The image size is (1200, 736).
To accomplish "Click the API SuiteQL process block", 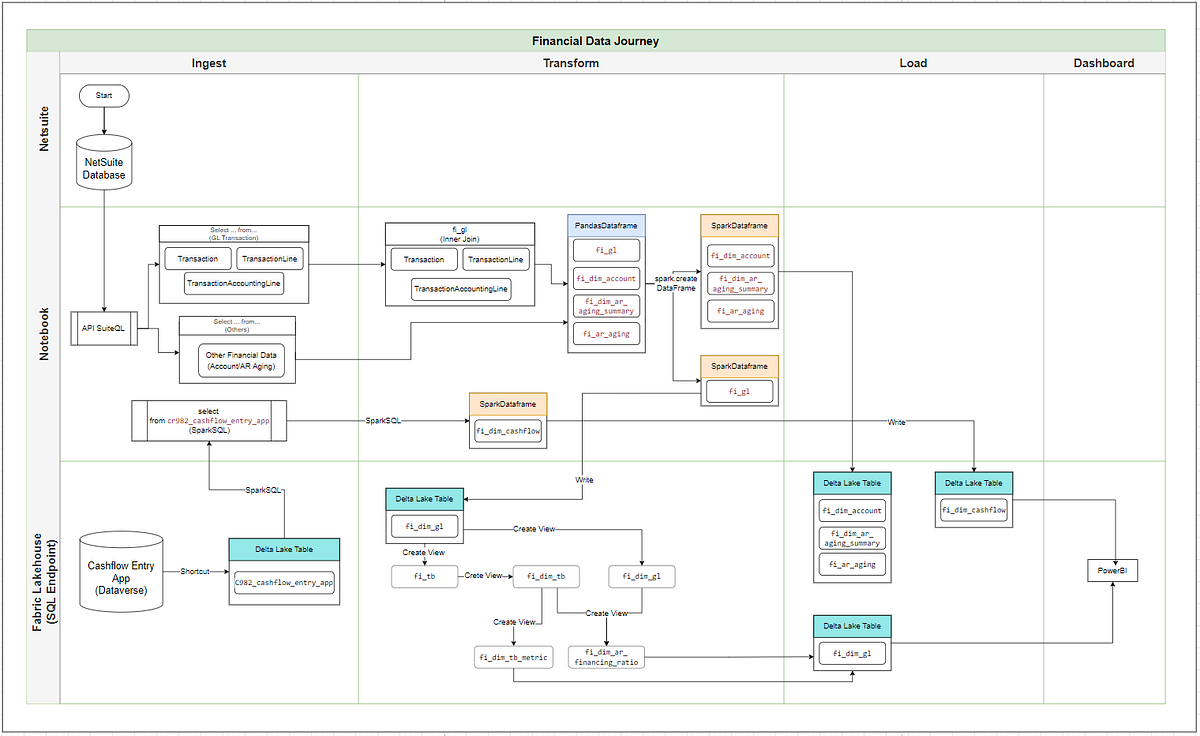I will [103, 328].
